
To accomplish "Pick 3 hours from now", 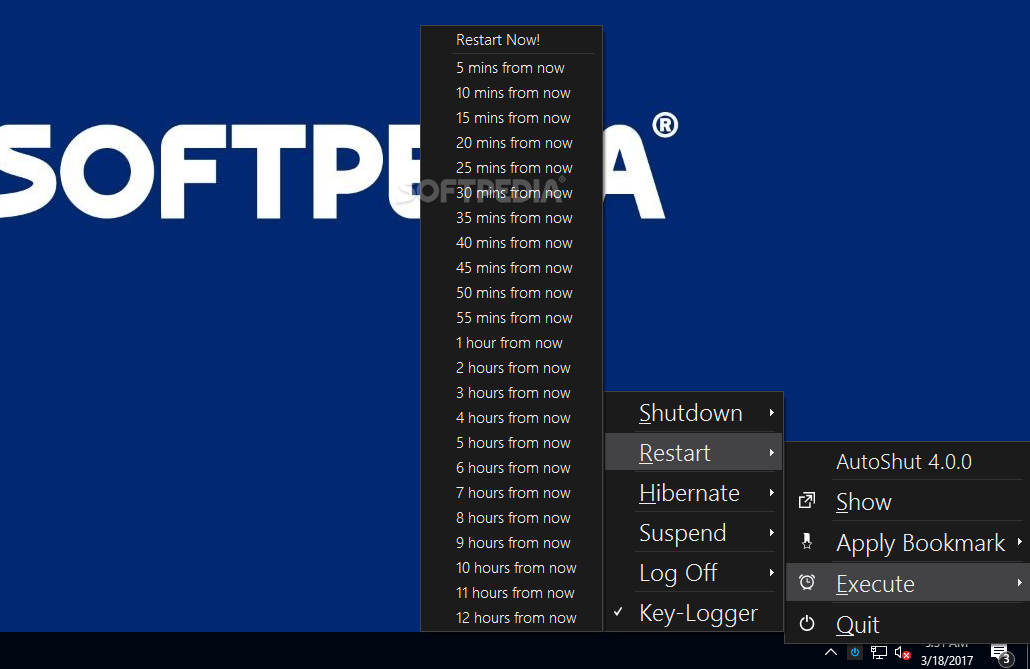I will click(x=511, y=392).
